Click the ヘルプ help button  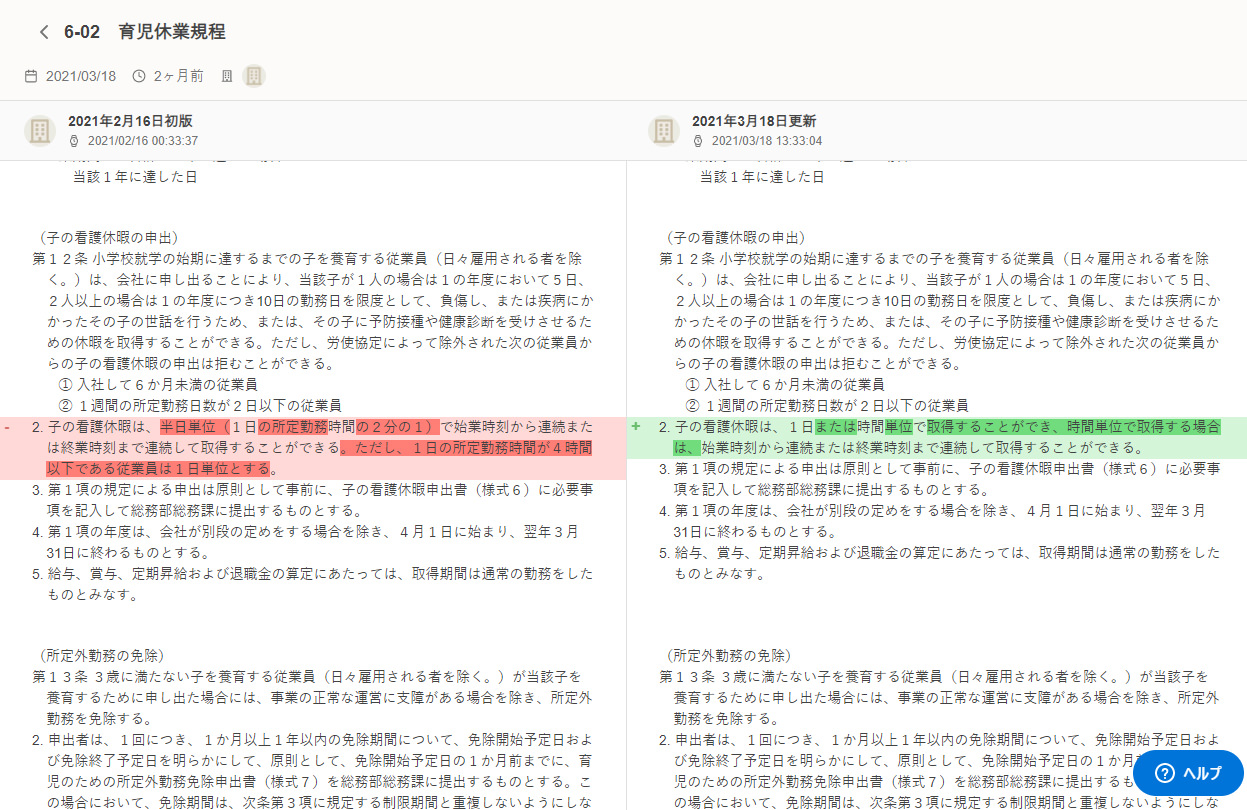pos(1188,773)
